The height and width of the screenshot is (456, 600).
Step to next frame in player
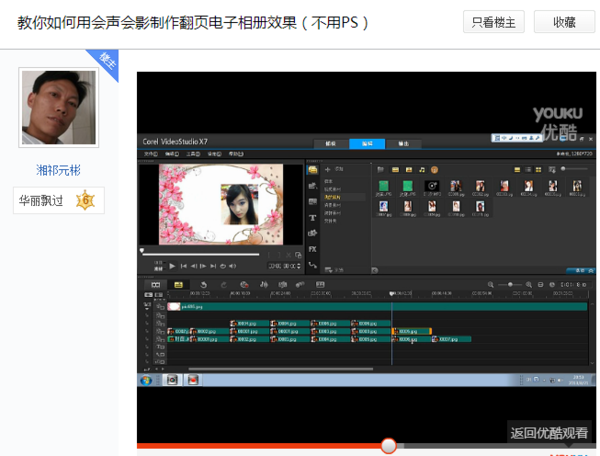pyautogui.click(x=203, y=266)
